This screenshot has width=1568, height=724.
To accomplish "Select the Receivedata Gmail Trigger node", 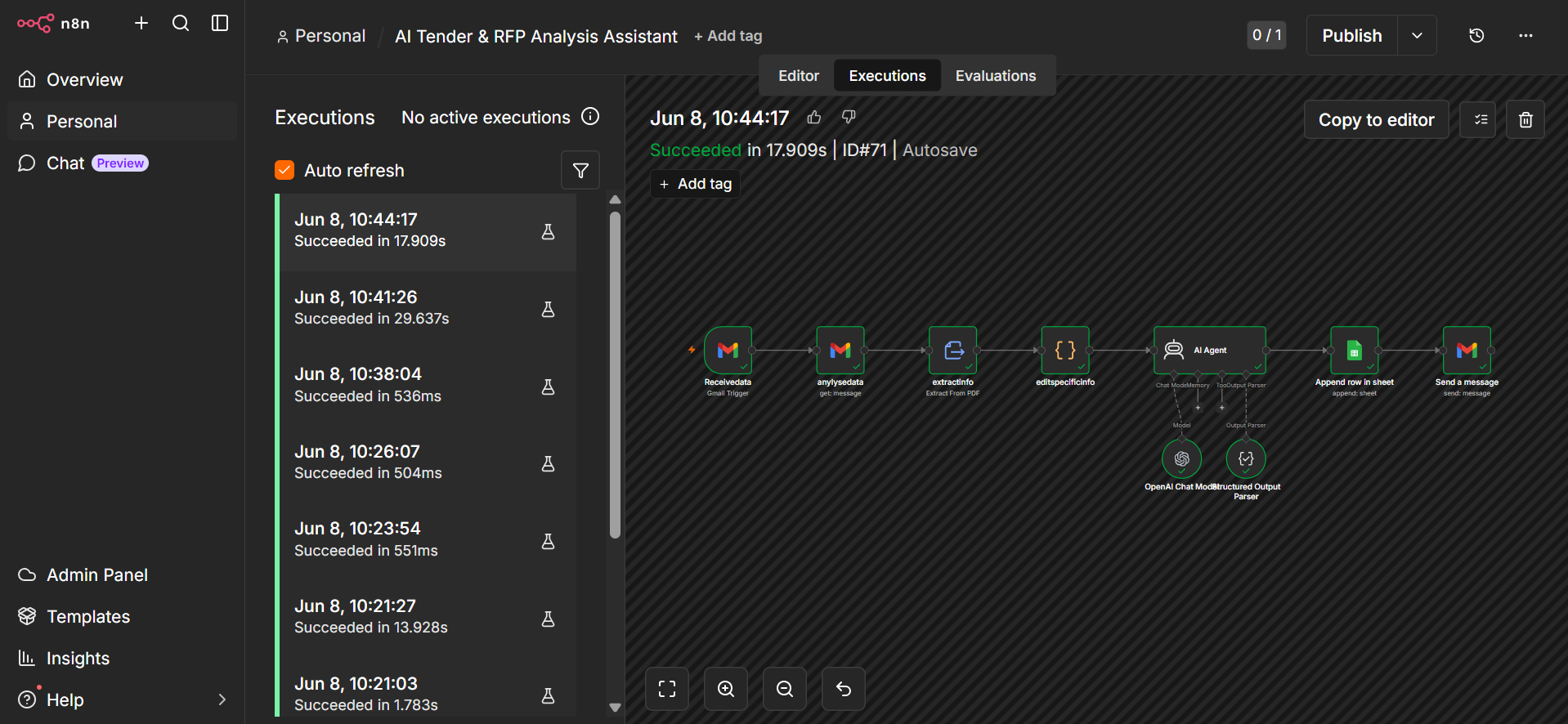I will [728, 350].
